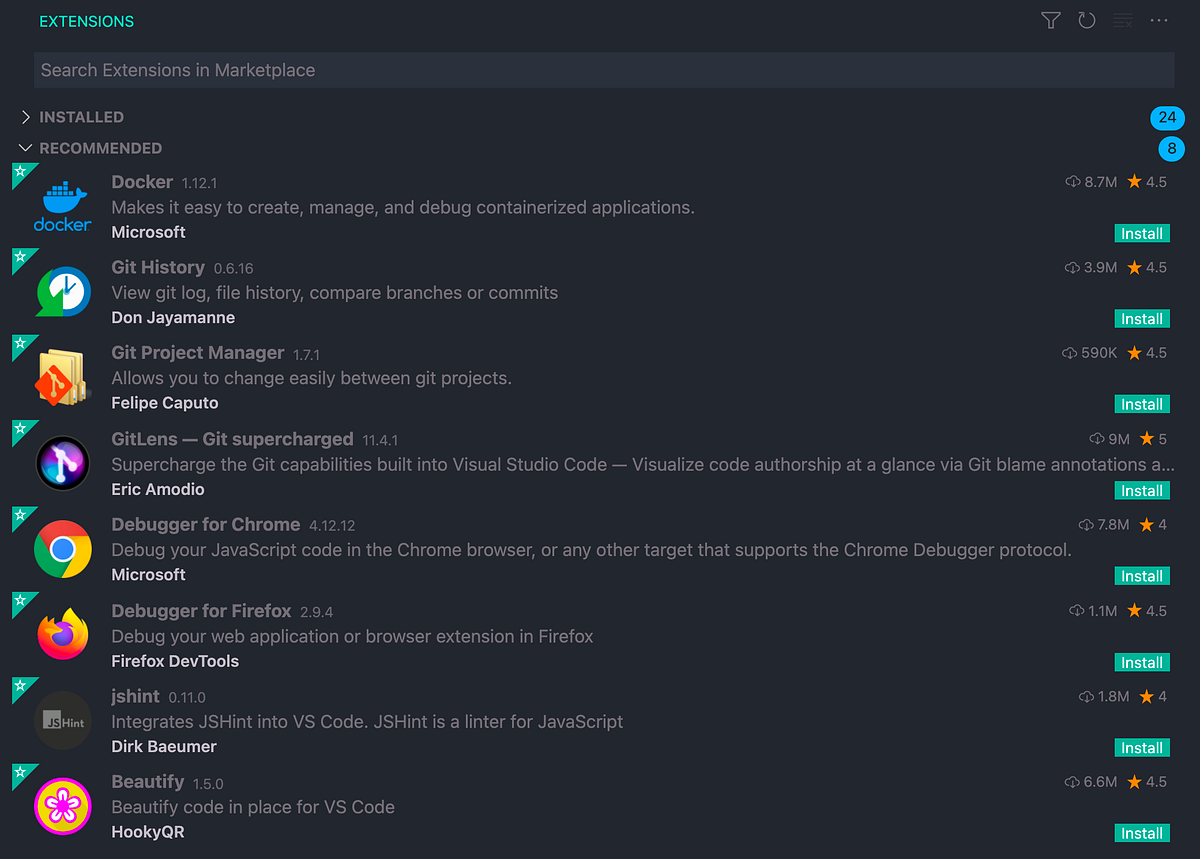This screenshot has width=1200, height=859.
Task: Click the Git Project Manager folder icon
Action: click(62, 377)
